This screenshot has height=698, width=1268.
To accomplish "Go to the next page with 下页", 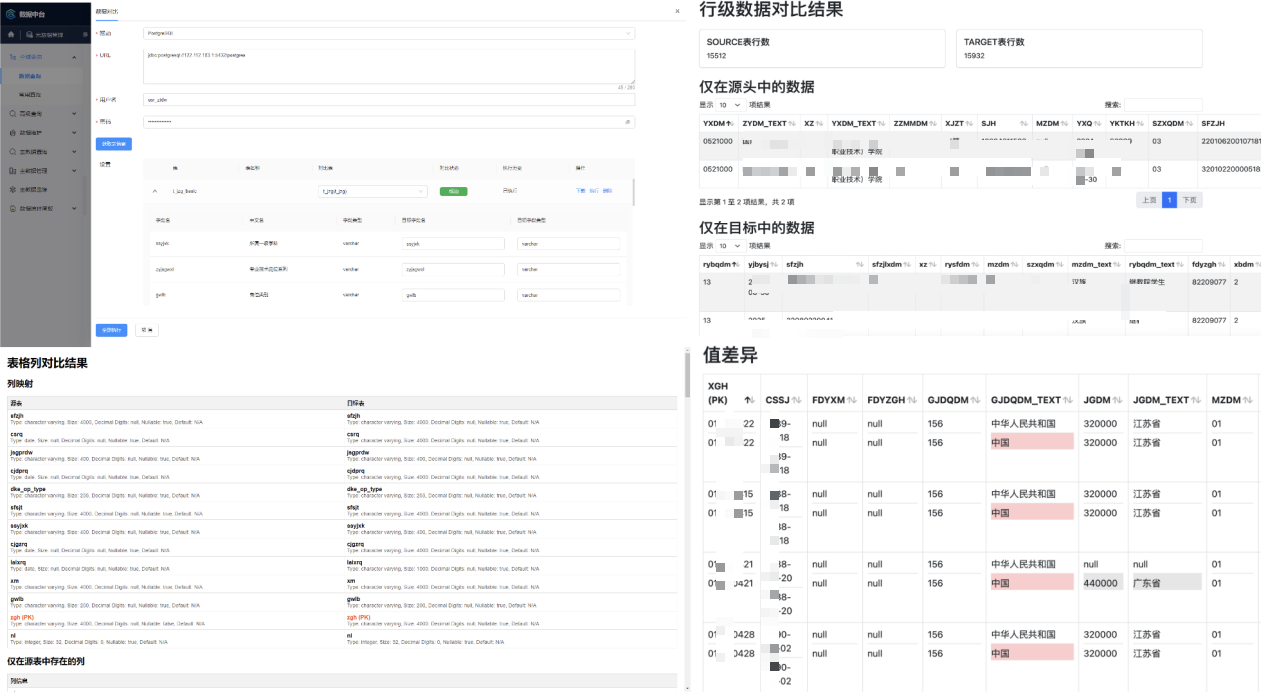I will tap(1189, 200).
